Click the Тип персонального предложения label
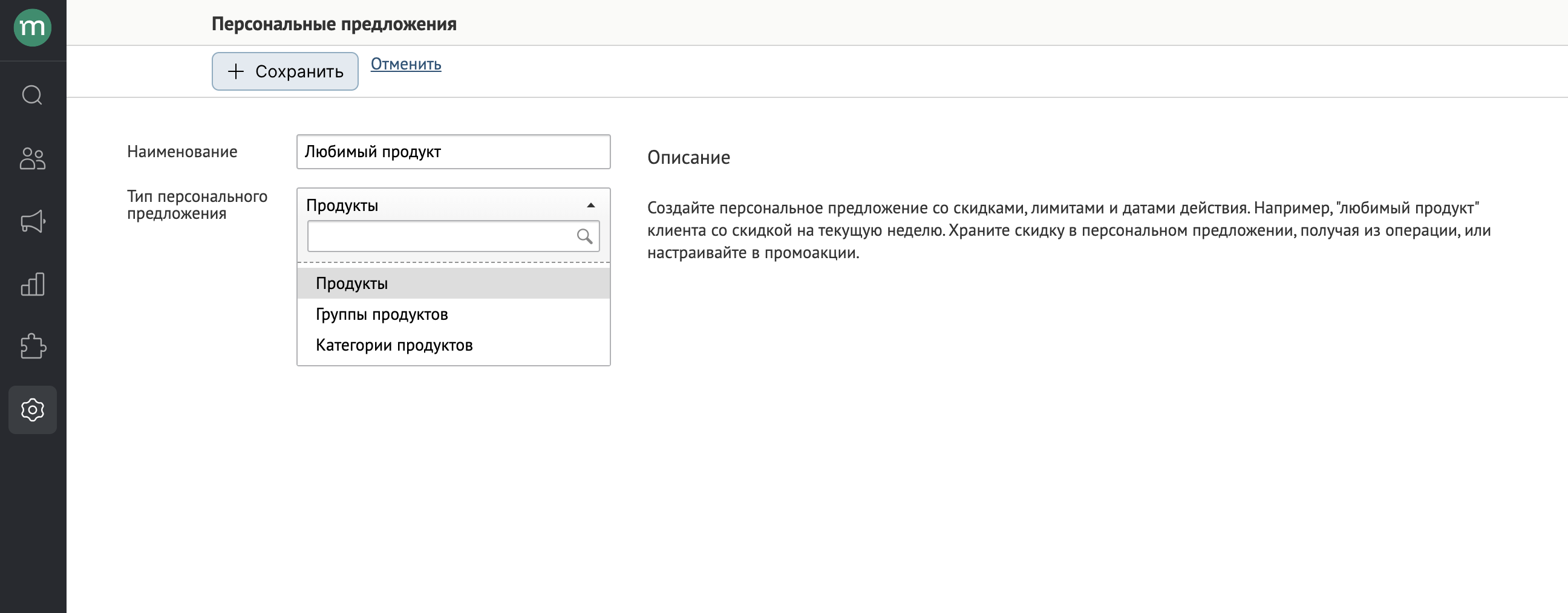This screenshot has height=613, width=1568. pyautogui.click(x=197, y=205)
